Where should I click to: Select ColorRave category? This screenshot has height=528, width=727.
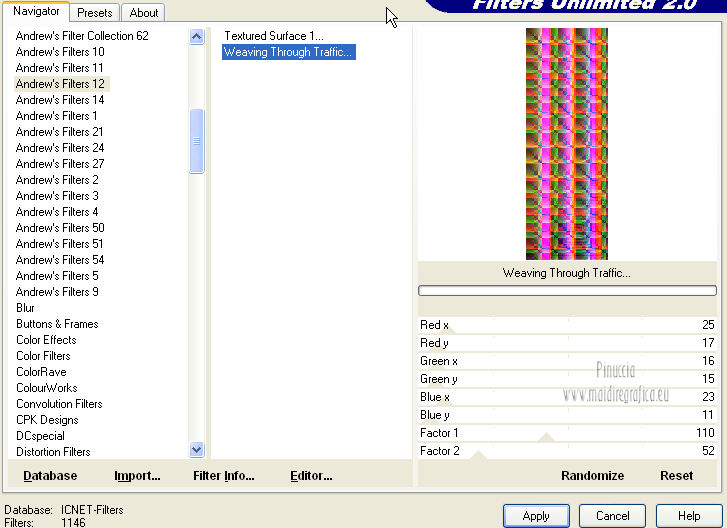[x=41, y=372]
